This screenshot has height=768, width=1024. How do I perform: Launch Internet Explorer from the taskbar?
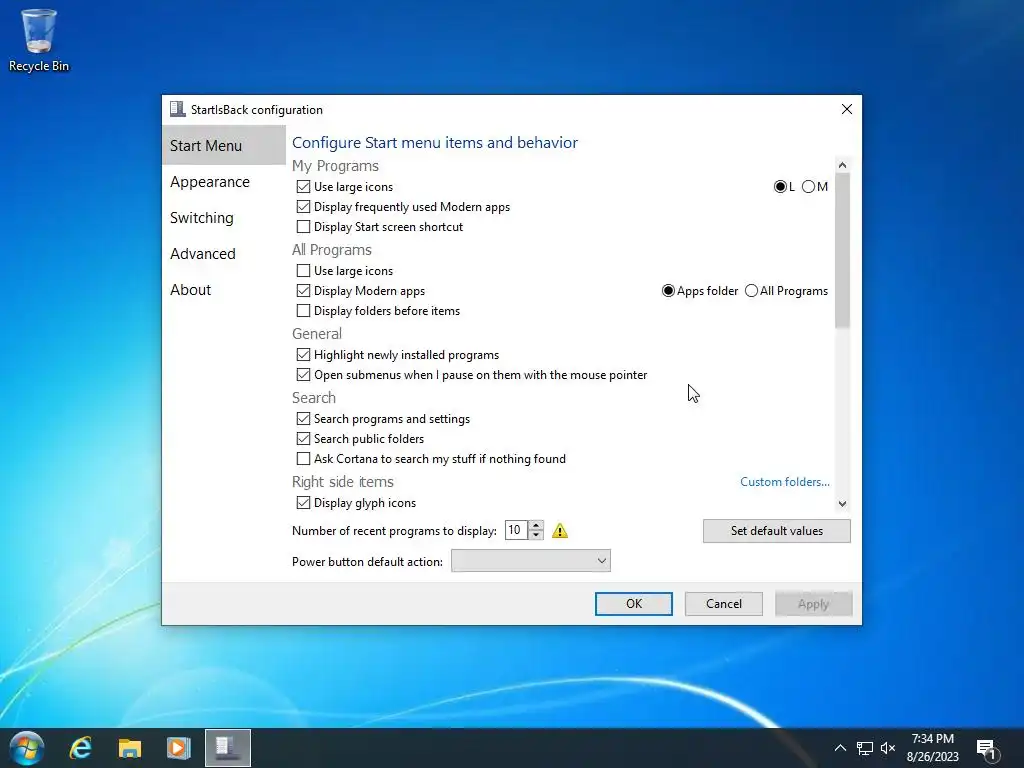click(x=80, y=748)
